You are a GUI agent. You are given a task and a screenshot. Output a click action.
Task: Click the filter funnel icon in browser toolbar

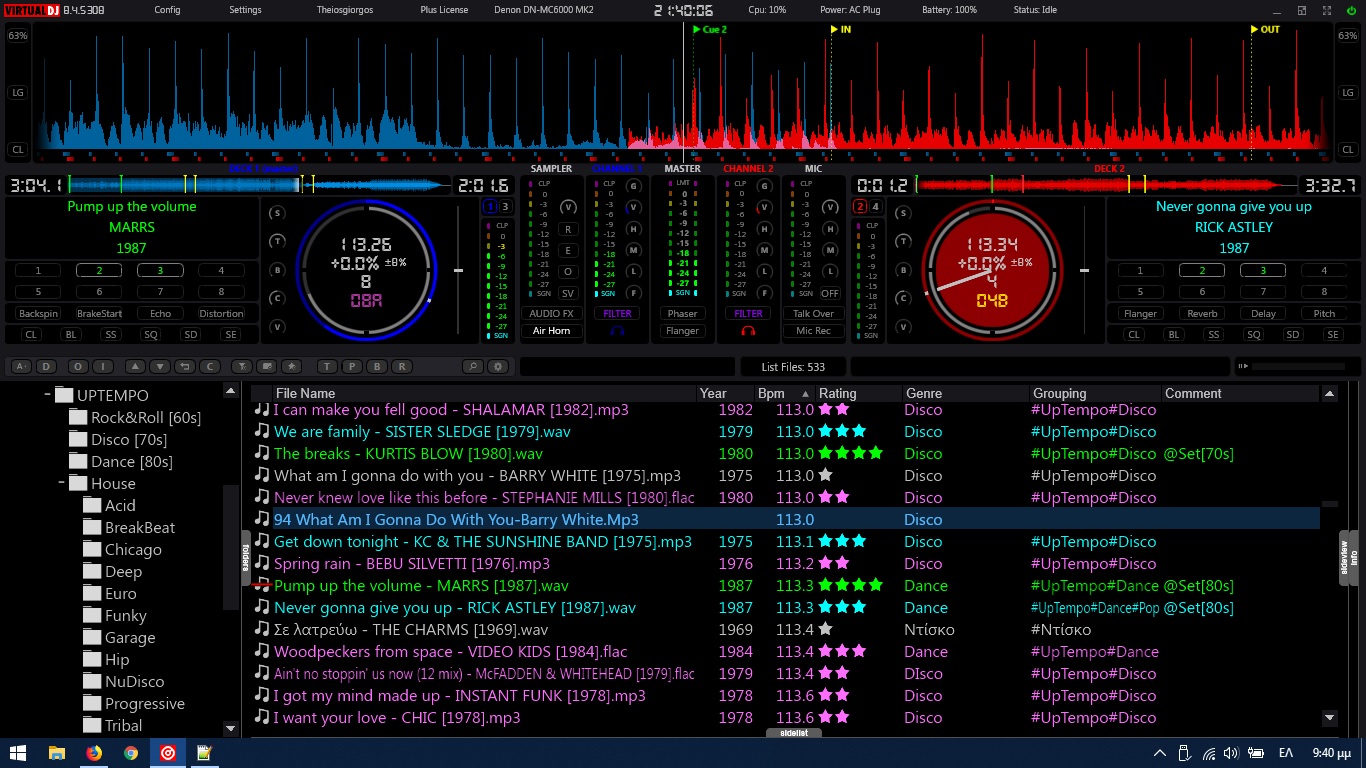[x=241, y=367]
